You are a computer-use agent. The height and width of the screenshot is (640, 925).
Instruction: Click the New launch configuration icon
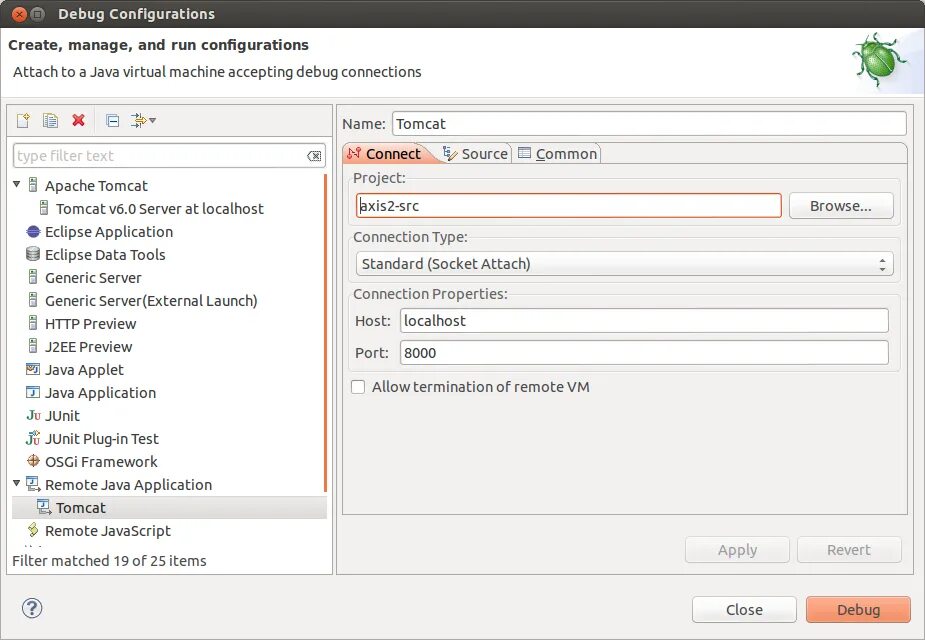coord(23,120)
